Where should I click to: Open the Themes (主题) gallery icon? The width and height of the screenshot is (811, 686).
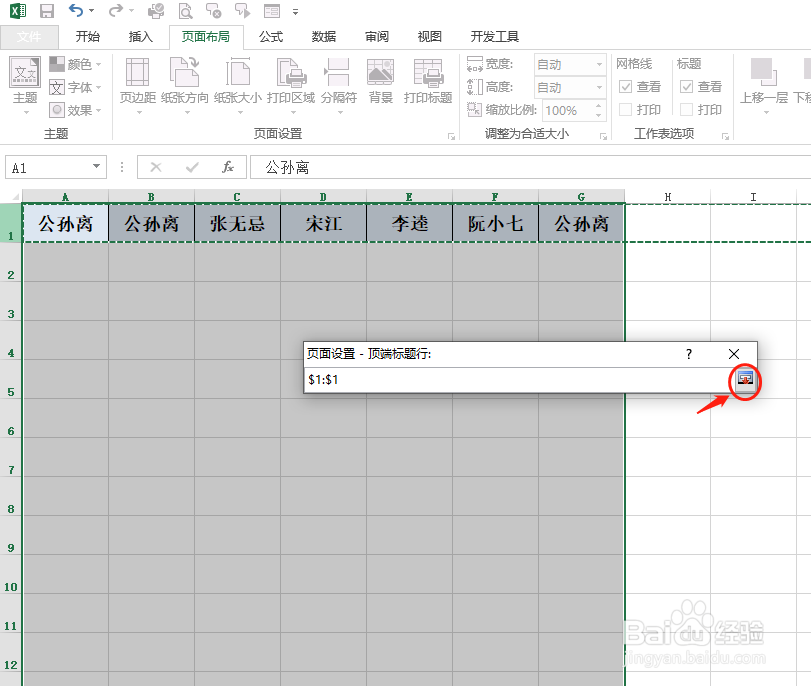[25, 72]
